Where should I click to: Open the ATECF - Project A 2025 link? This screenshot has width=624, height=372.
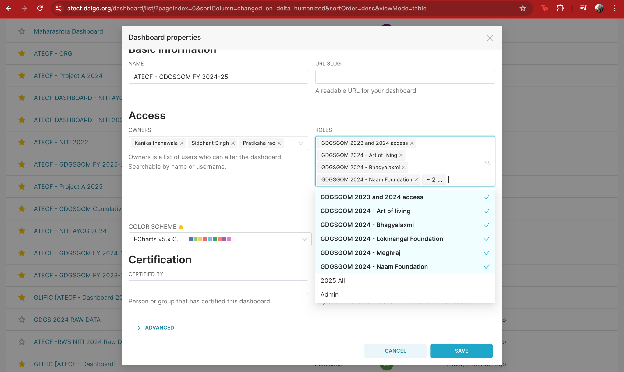pyautogui.click(x=68, y=186)
